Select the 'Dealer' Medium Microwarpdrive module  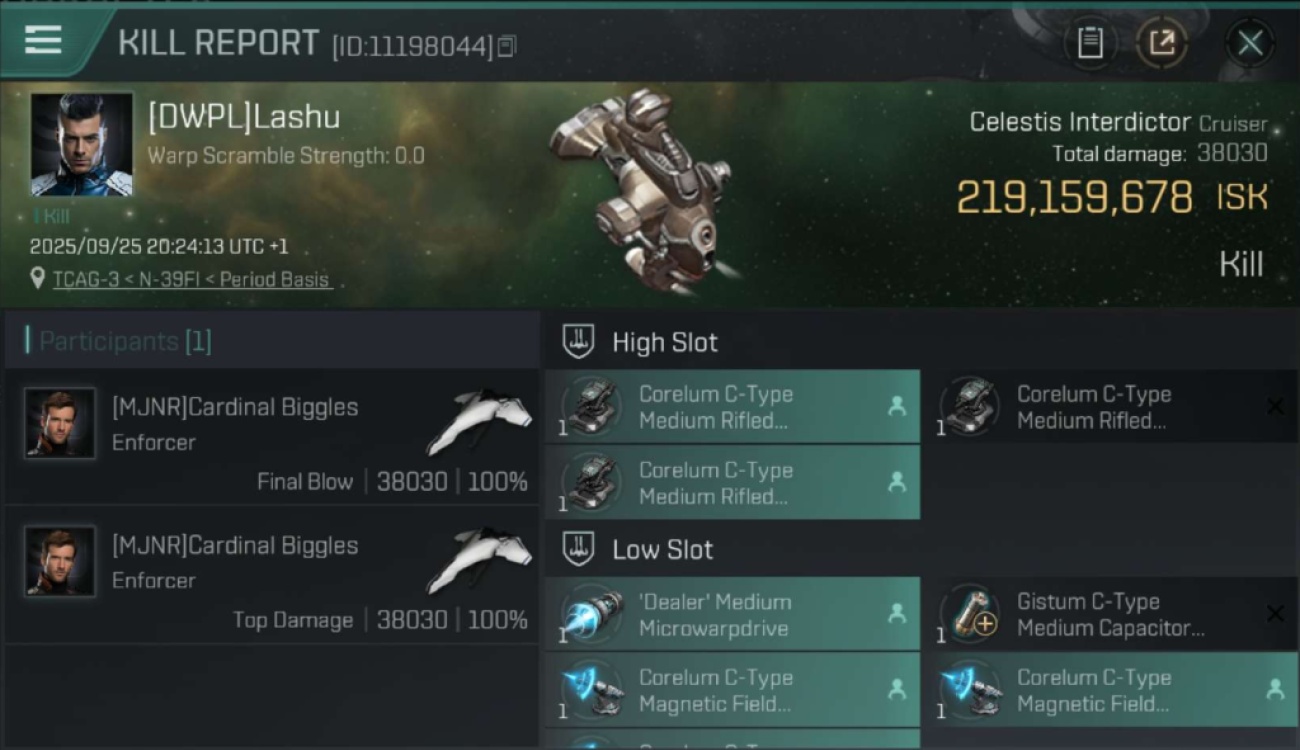click(732, 615)
